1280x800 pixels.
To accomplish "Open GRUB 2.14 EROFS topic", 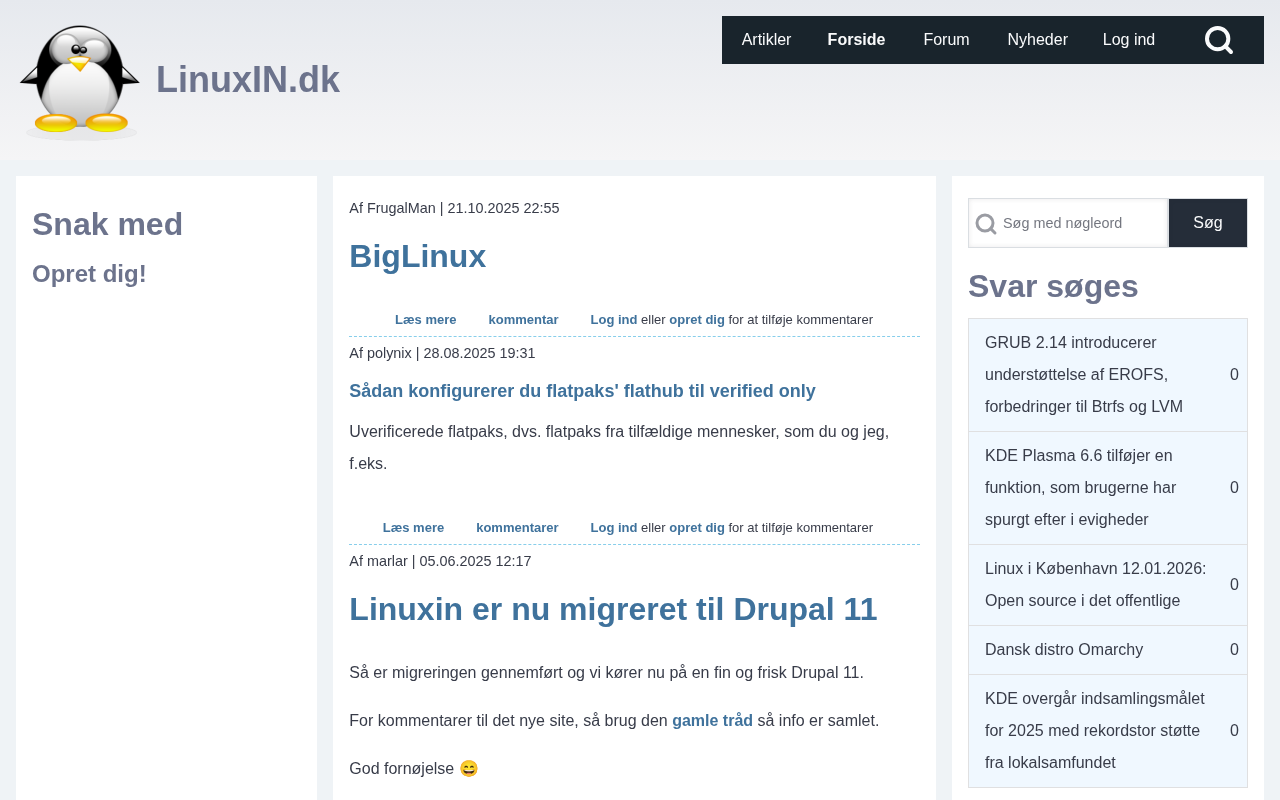I will point(1084,375).
